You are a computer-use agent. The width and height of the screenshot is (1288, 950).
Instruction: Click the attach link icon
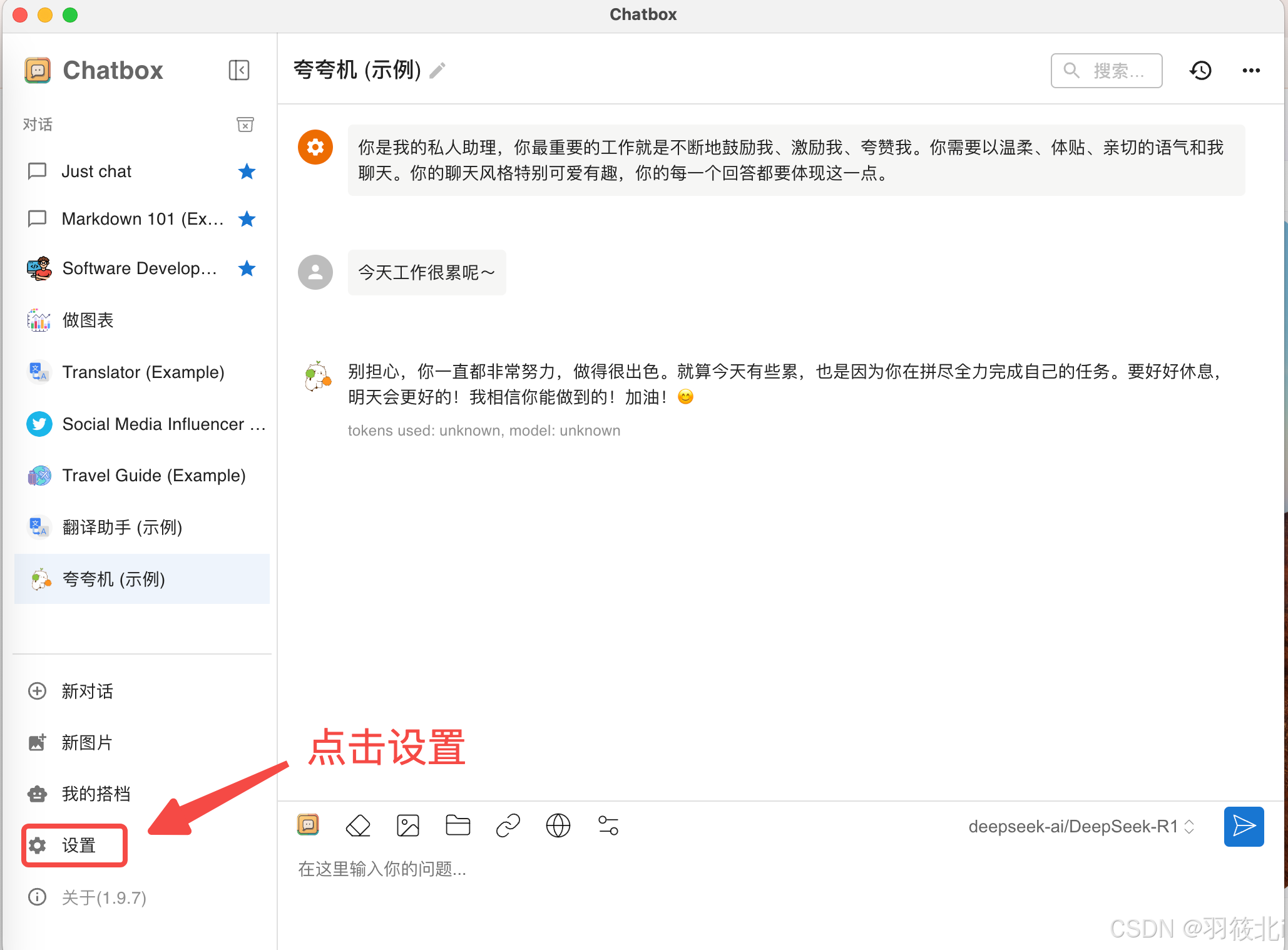(x=508, y=825)
